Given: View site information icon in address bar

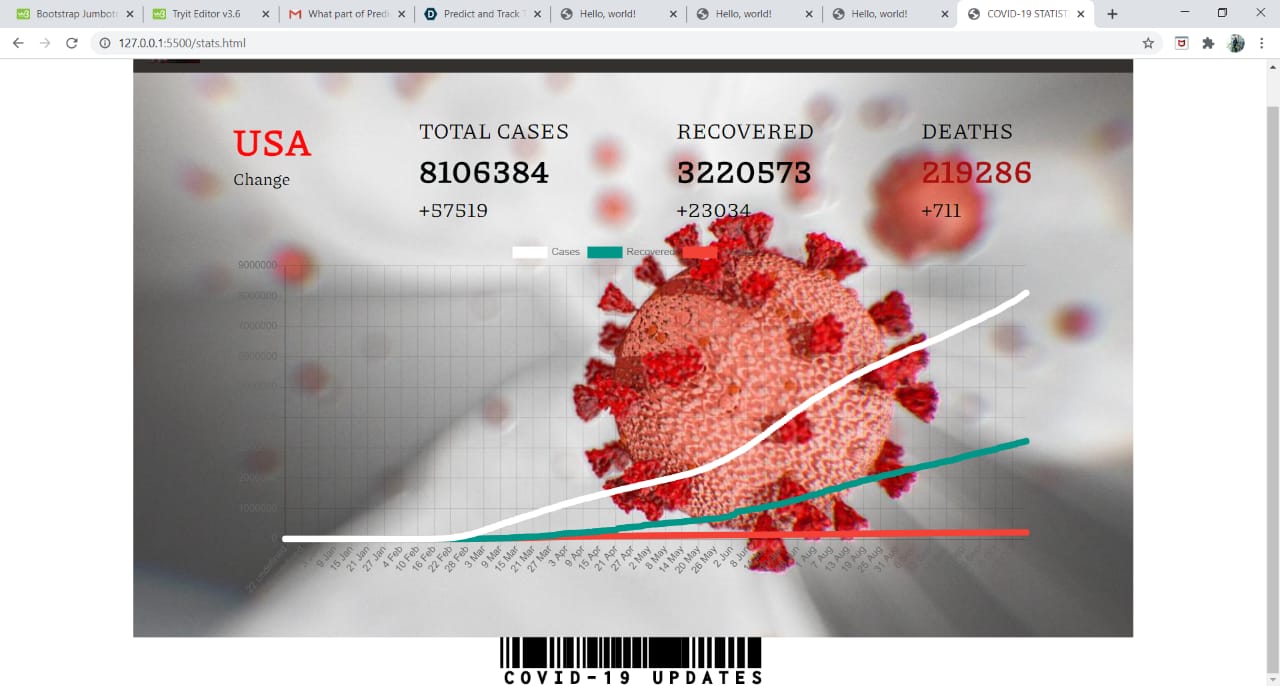Looking at the screenshot, I should point(104,43).
